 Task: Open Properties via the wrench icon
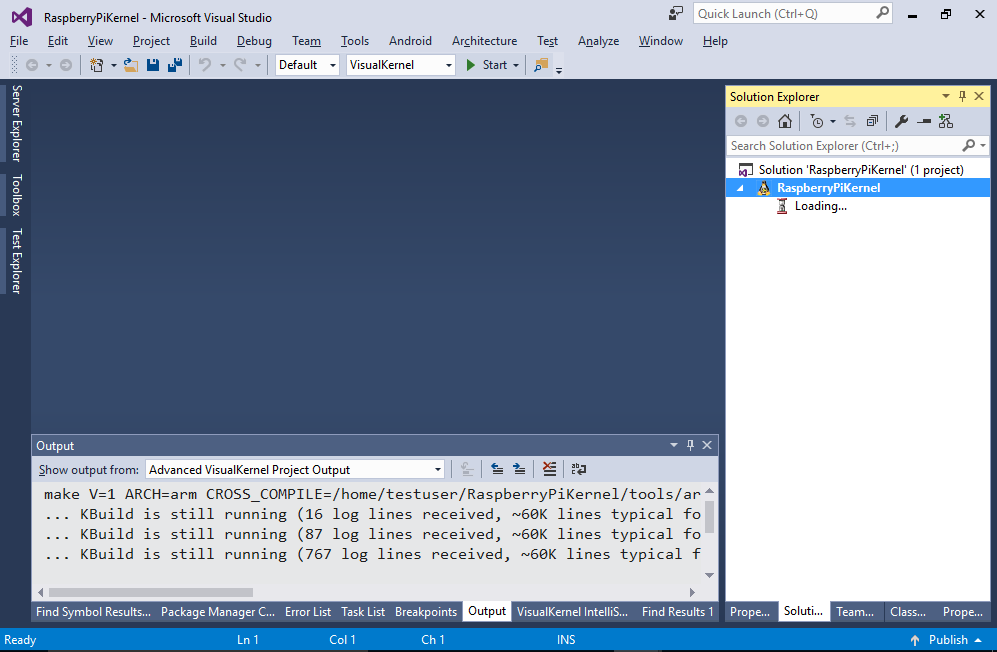901,121
